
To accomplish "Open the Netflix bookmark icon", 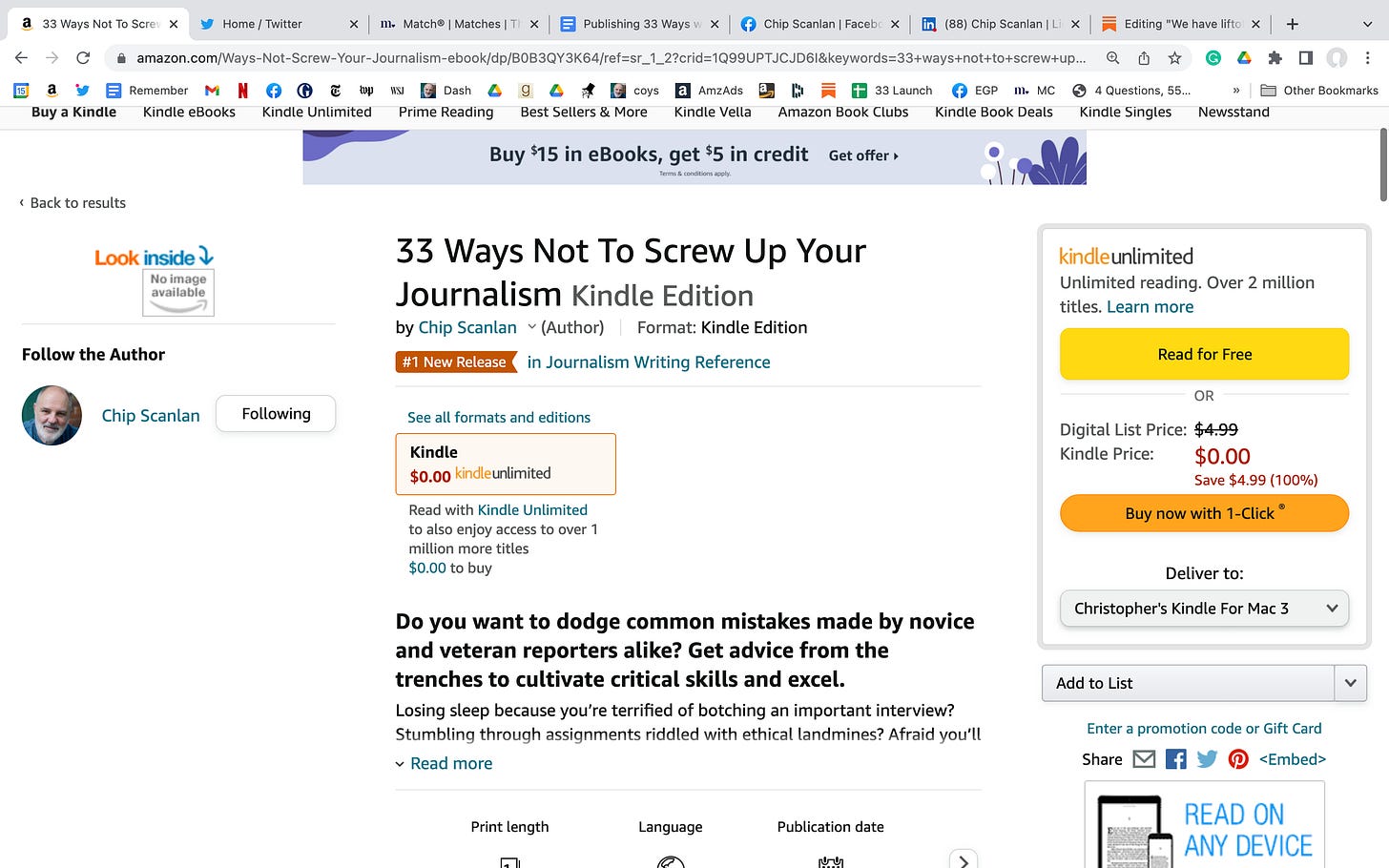I will pos(243,91).
